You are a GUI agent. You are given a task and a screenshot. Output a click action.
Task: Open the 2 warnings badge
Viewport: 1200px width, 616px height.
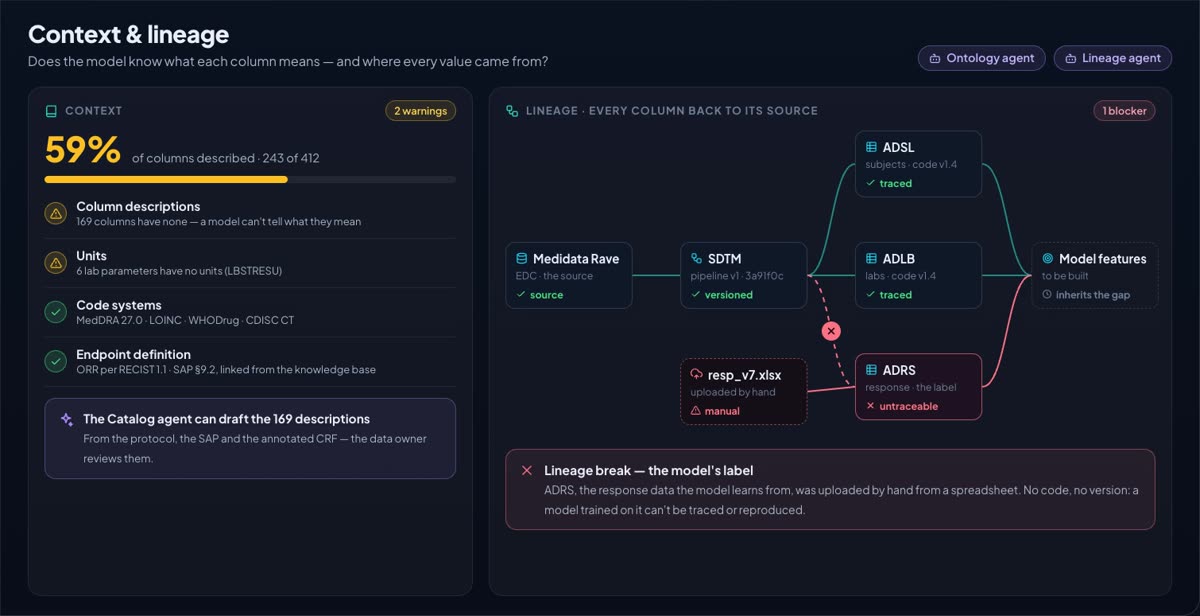pyautogui.click(x=420, y=111)
